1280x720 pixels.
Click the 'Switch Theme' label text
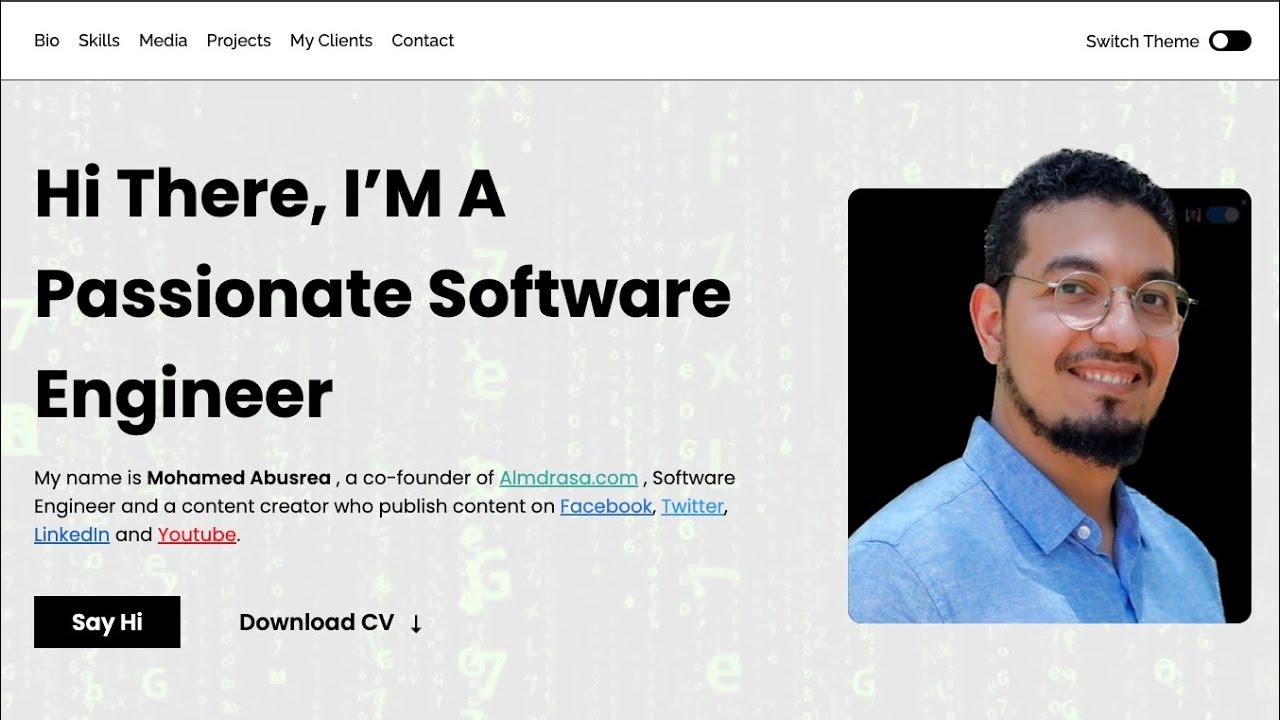point(1142,41)
